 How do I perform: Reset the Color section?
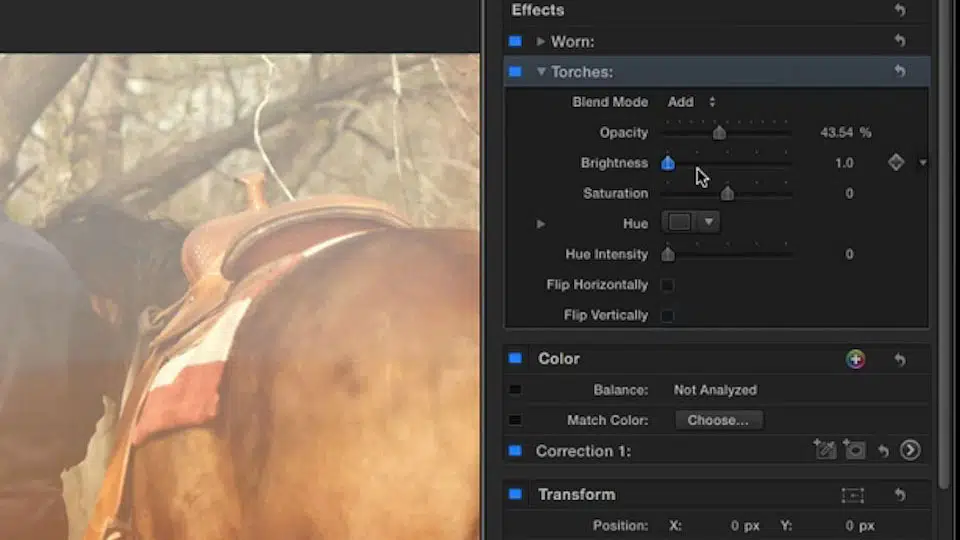[899, 359]
